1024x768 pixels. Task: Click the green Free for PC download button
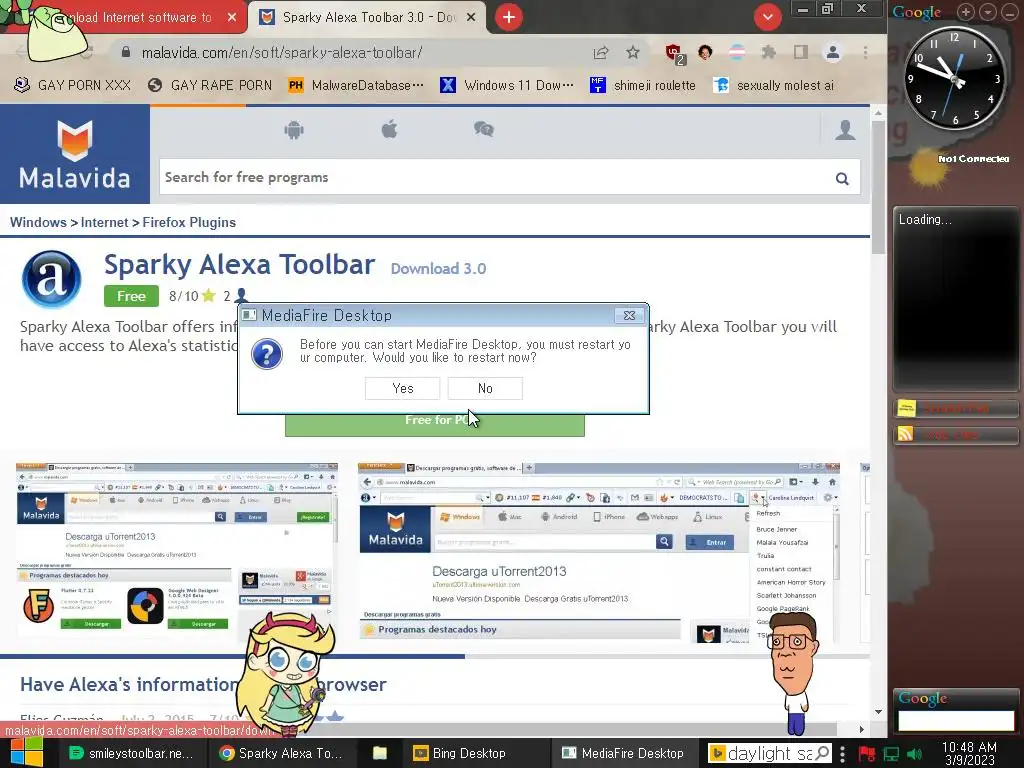tap(434, 424)
